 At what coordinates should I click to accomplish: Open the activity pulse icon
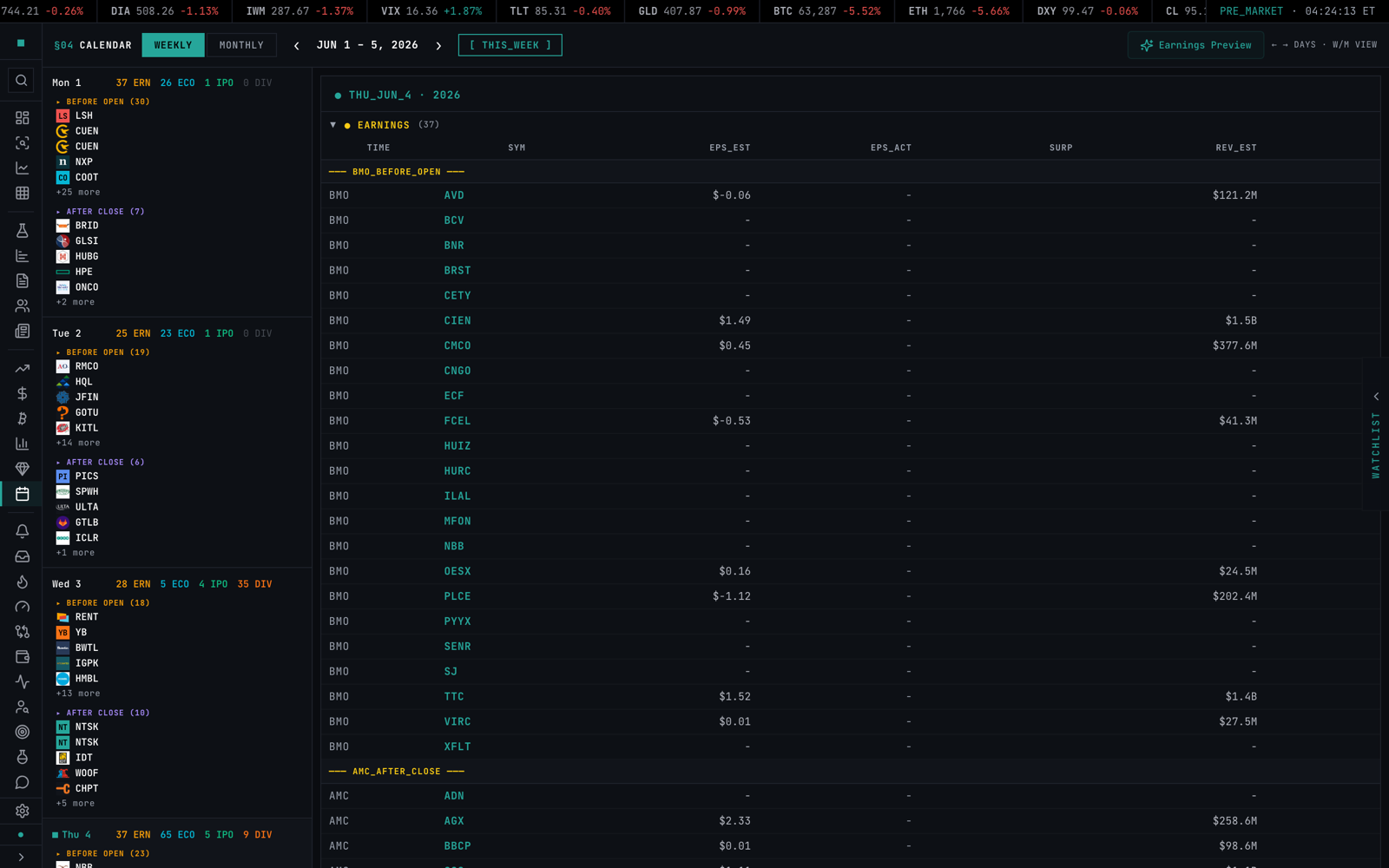(22, 682)
